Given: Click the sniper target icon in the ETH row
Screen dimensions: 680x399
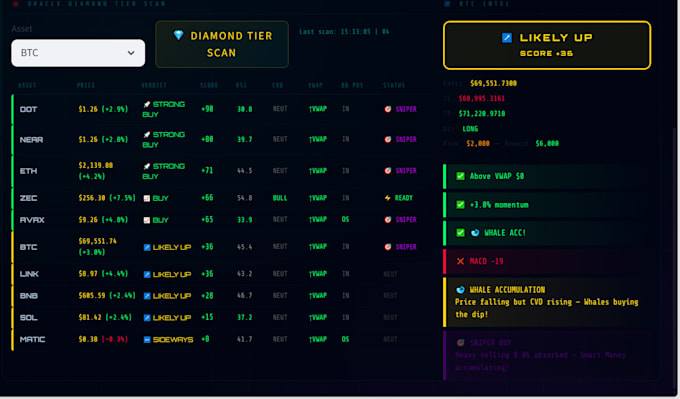Looking at the screenshot, I should pos(388,170).
